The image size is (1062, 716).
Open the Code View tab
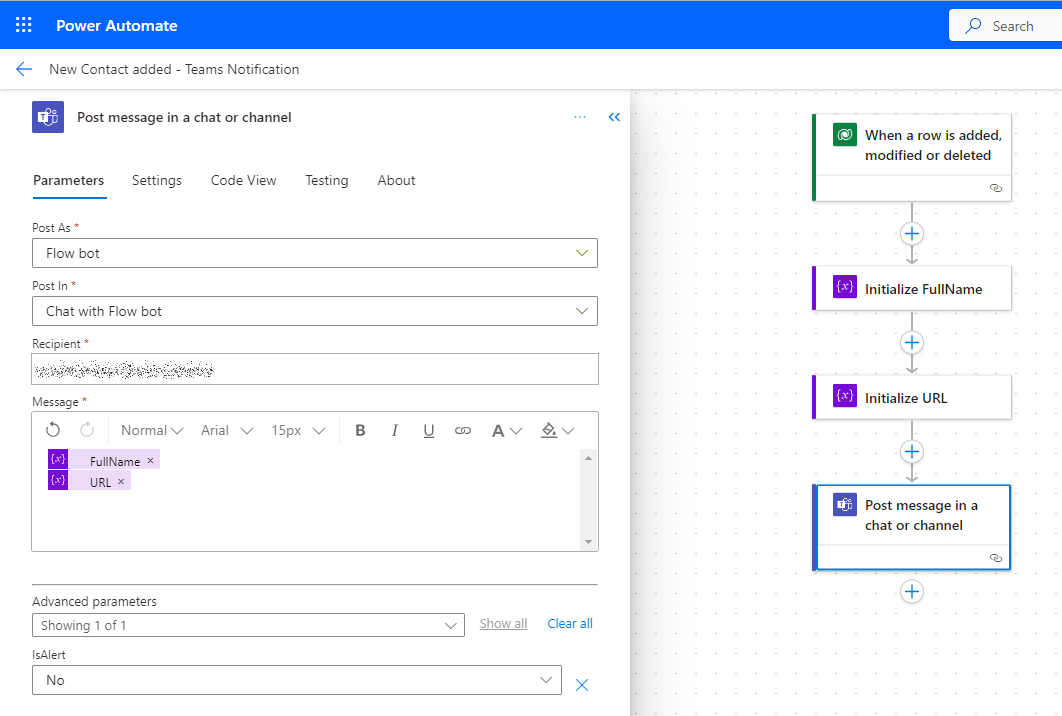243,180
